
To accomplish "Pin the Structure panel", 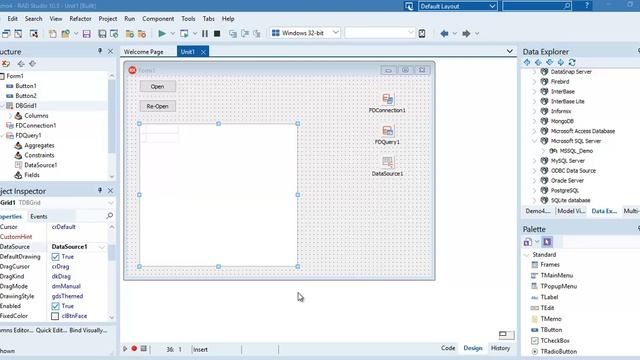I will click(x=100, y=51).
